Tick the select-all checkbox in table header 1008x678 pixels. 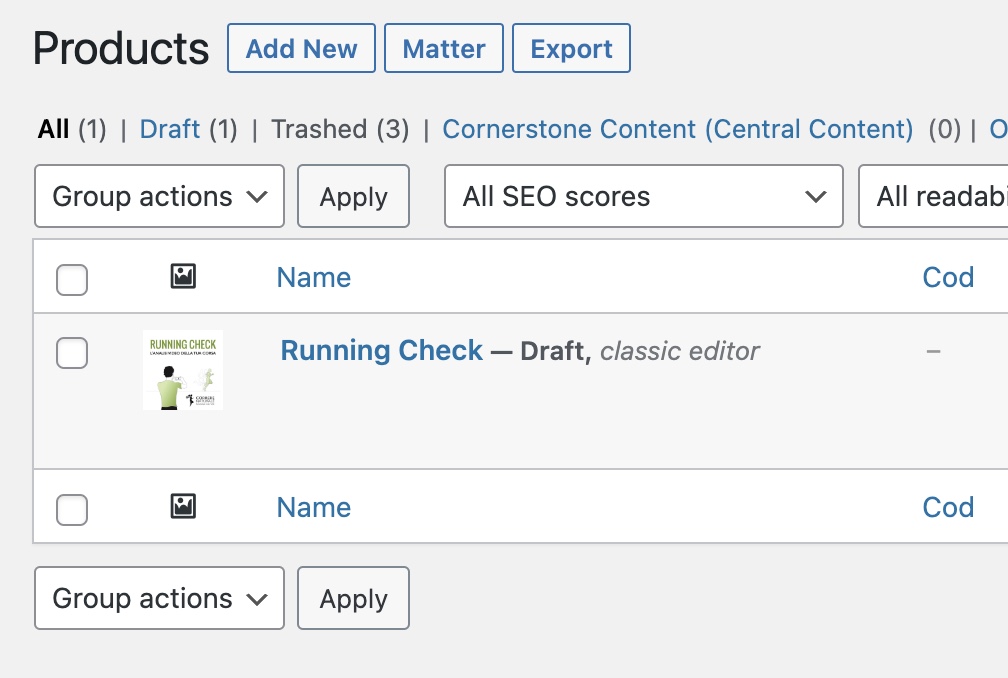(x=72, y=280)
